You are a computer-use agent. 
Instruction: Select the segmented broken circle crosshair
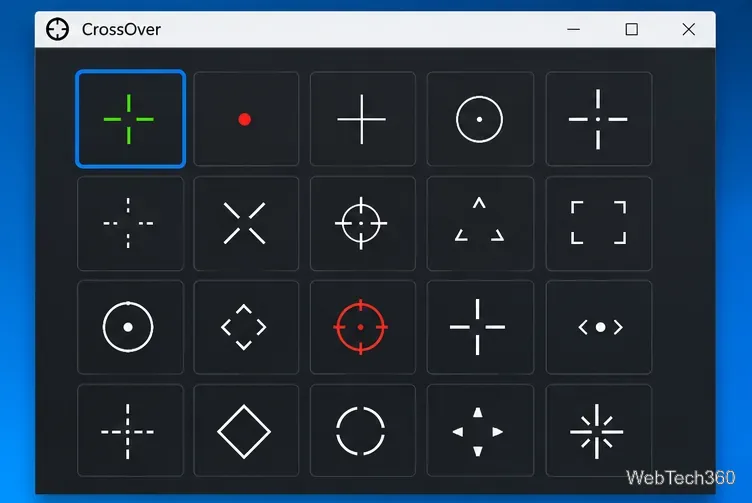[x=363, y=431]
